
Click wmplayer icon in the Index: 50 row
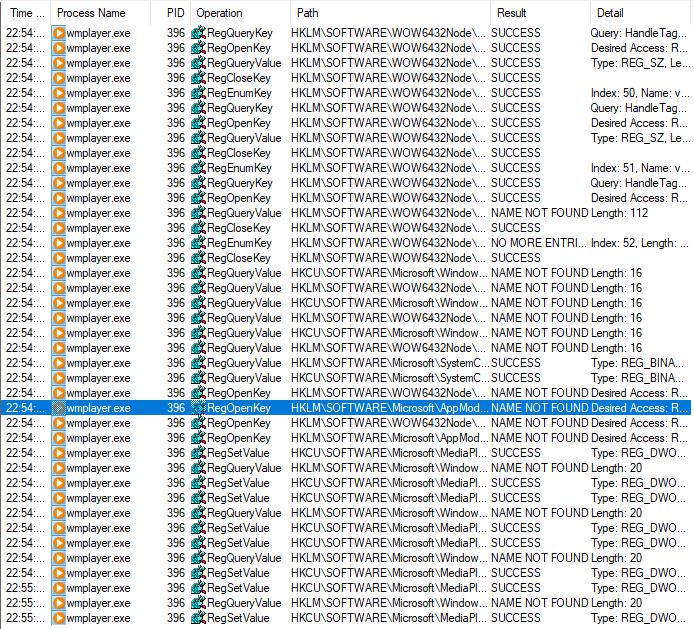58,93
